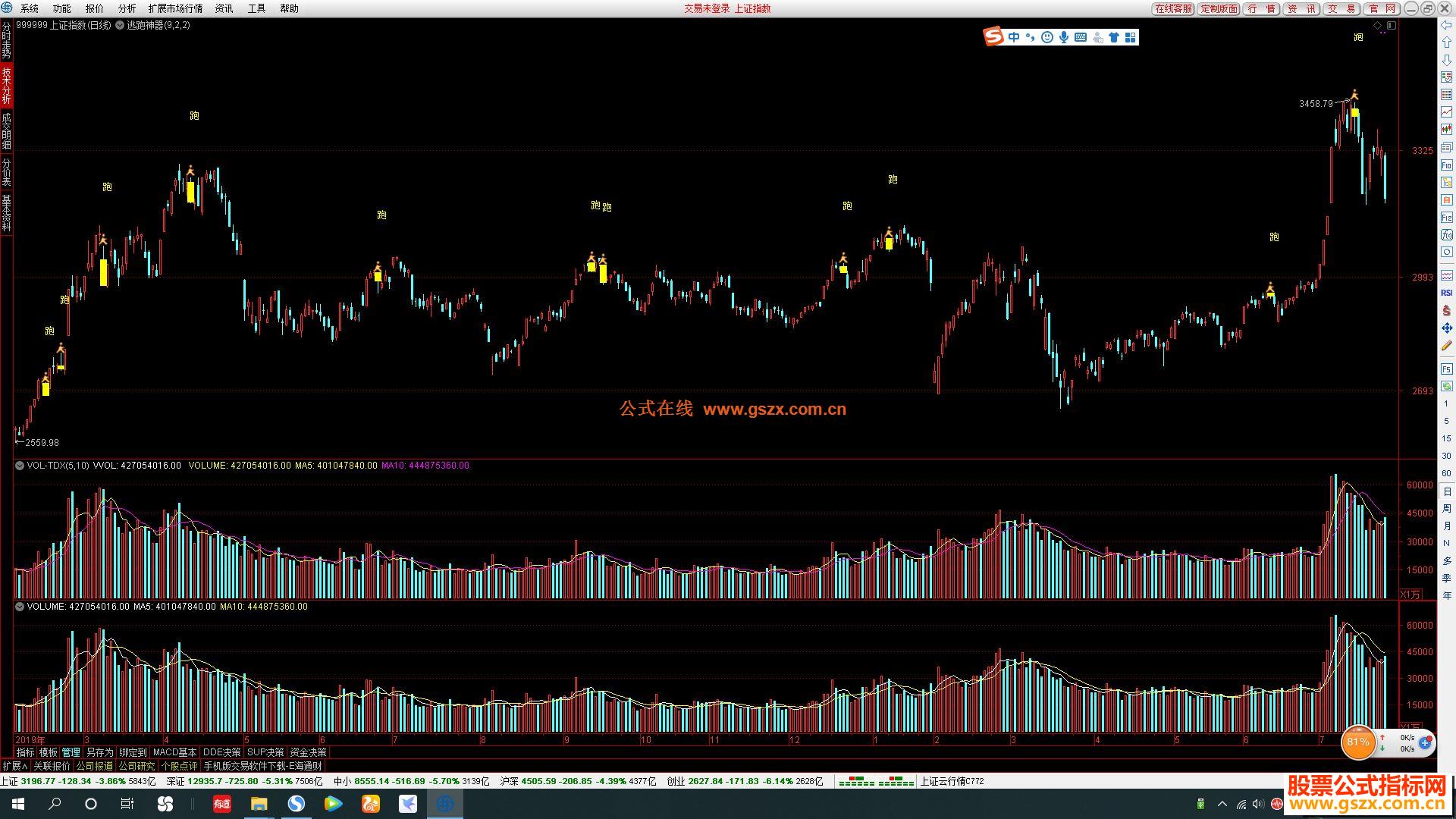Open Windows Start menu

coord(18,804)
